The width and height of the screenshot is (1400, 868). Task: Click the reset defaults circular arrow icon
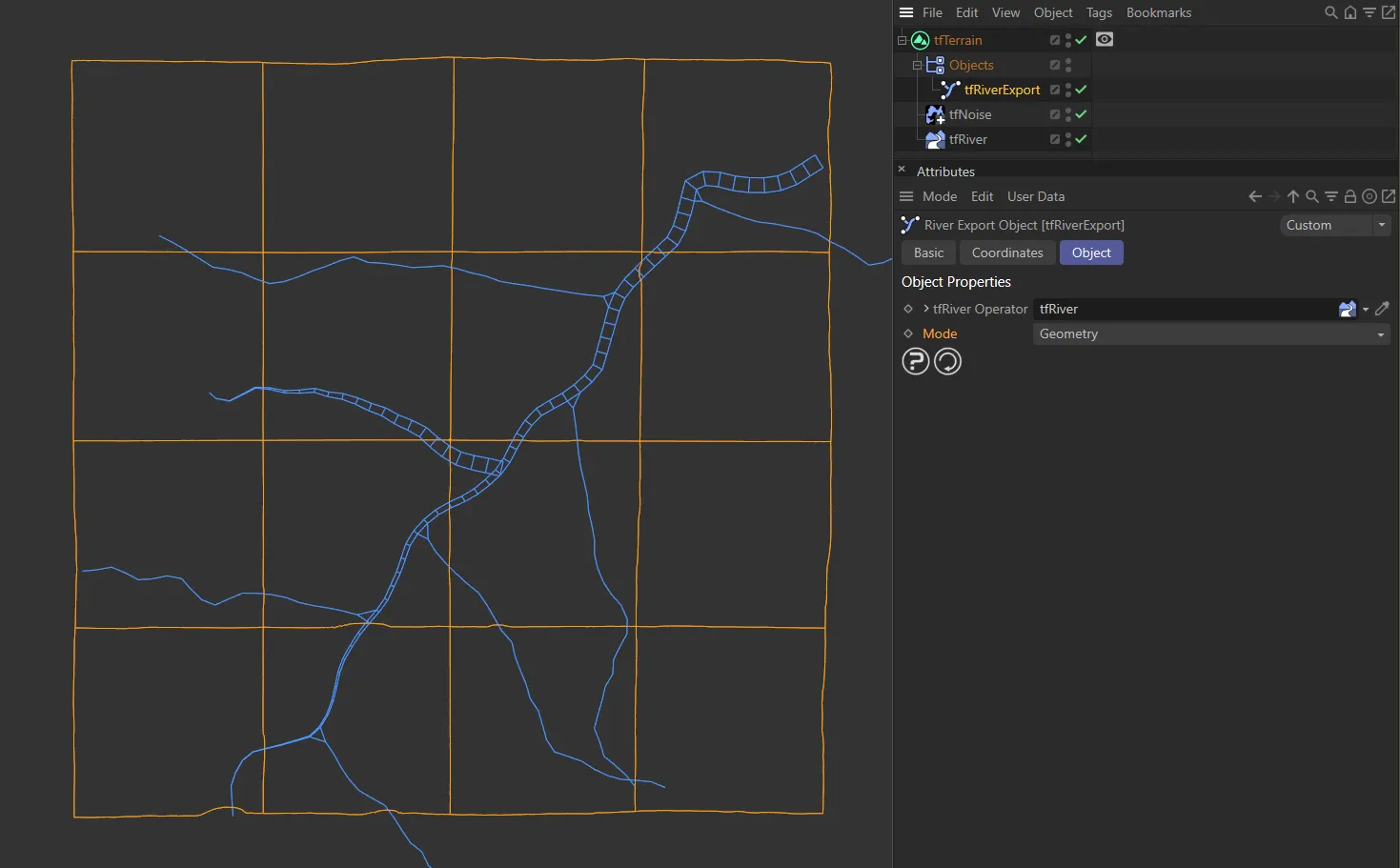947,361
